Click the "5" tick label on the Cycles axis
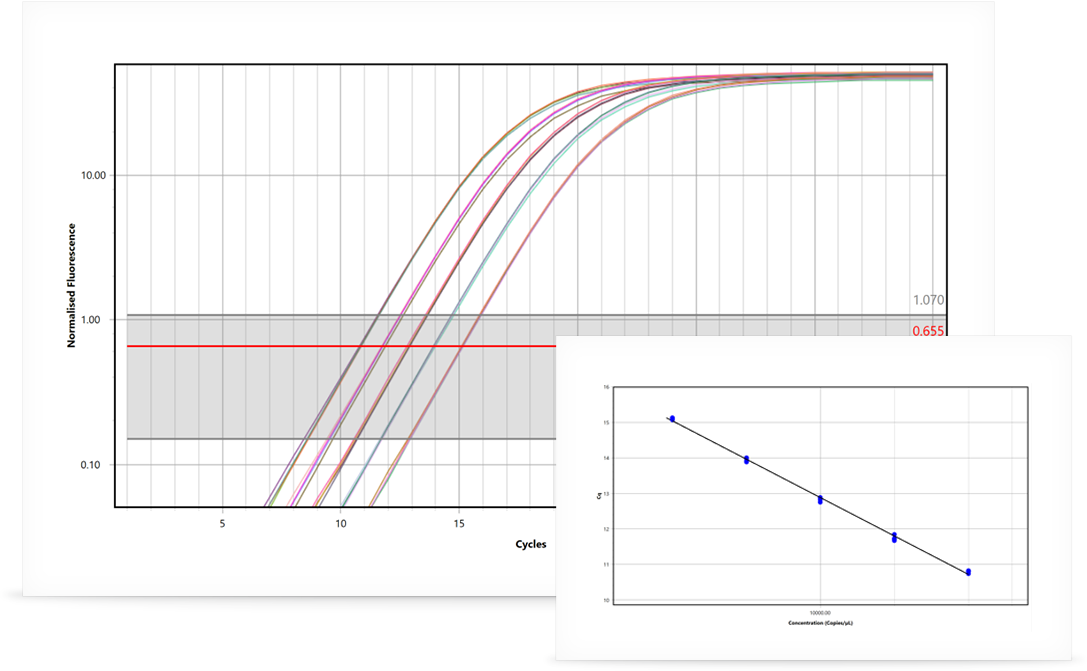The image size is (1087, 671). [x=223, y=524]
